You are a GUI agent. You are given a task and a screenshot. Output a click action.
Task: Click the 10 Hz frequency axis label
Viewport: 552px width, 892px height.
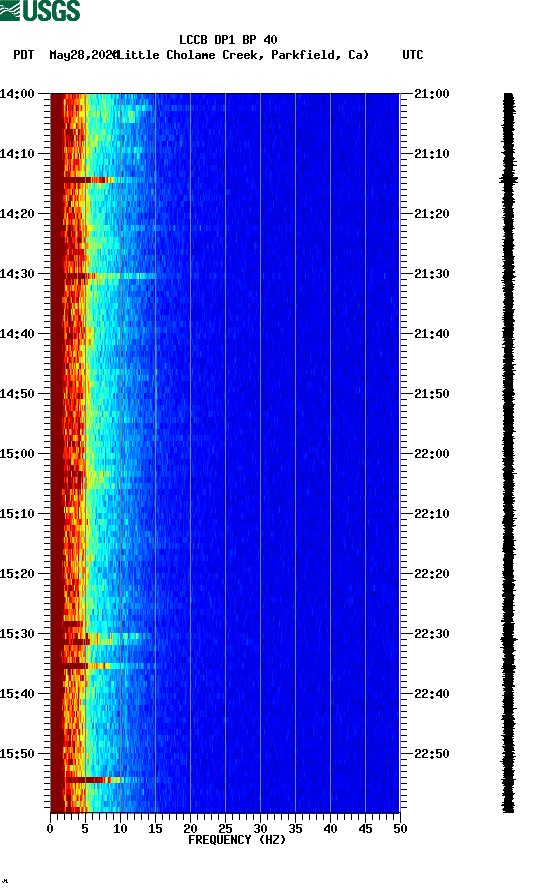pyautogui.click(x=120, y=829)
